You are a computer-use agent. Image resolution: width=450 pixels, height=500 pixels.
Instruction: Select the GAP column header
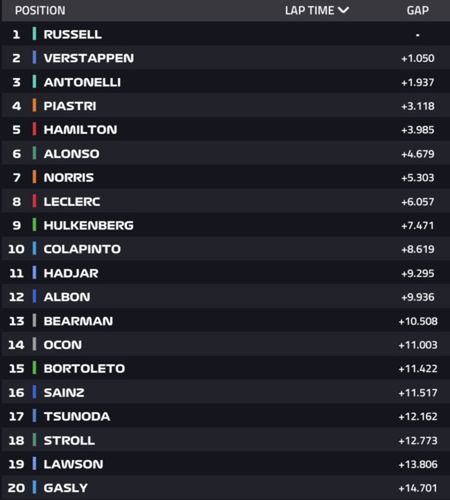[x=418, y=11]
